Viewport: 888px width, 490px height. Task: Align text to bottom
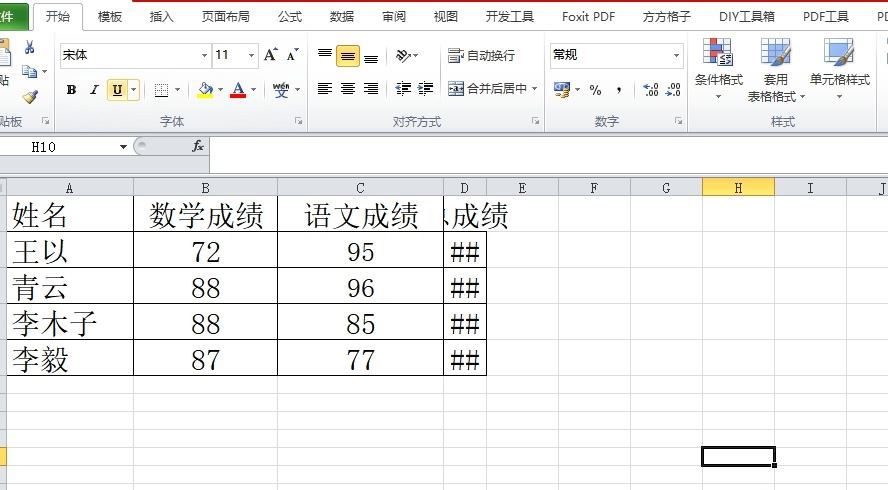click(371, 56)
